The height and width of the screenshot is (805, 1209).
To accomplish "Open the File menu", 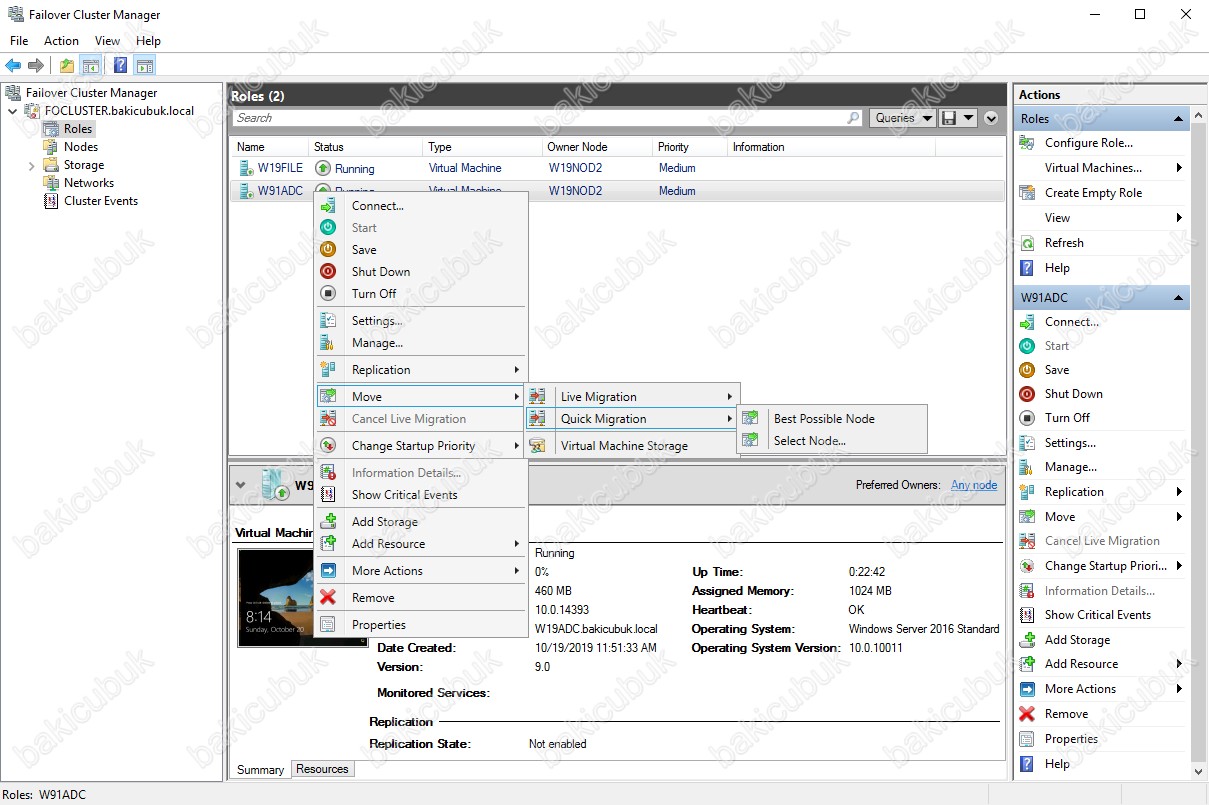I will [x=19, y=41].
